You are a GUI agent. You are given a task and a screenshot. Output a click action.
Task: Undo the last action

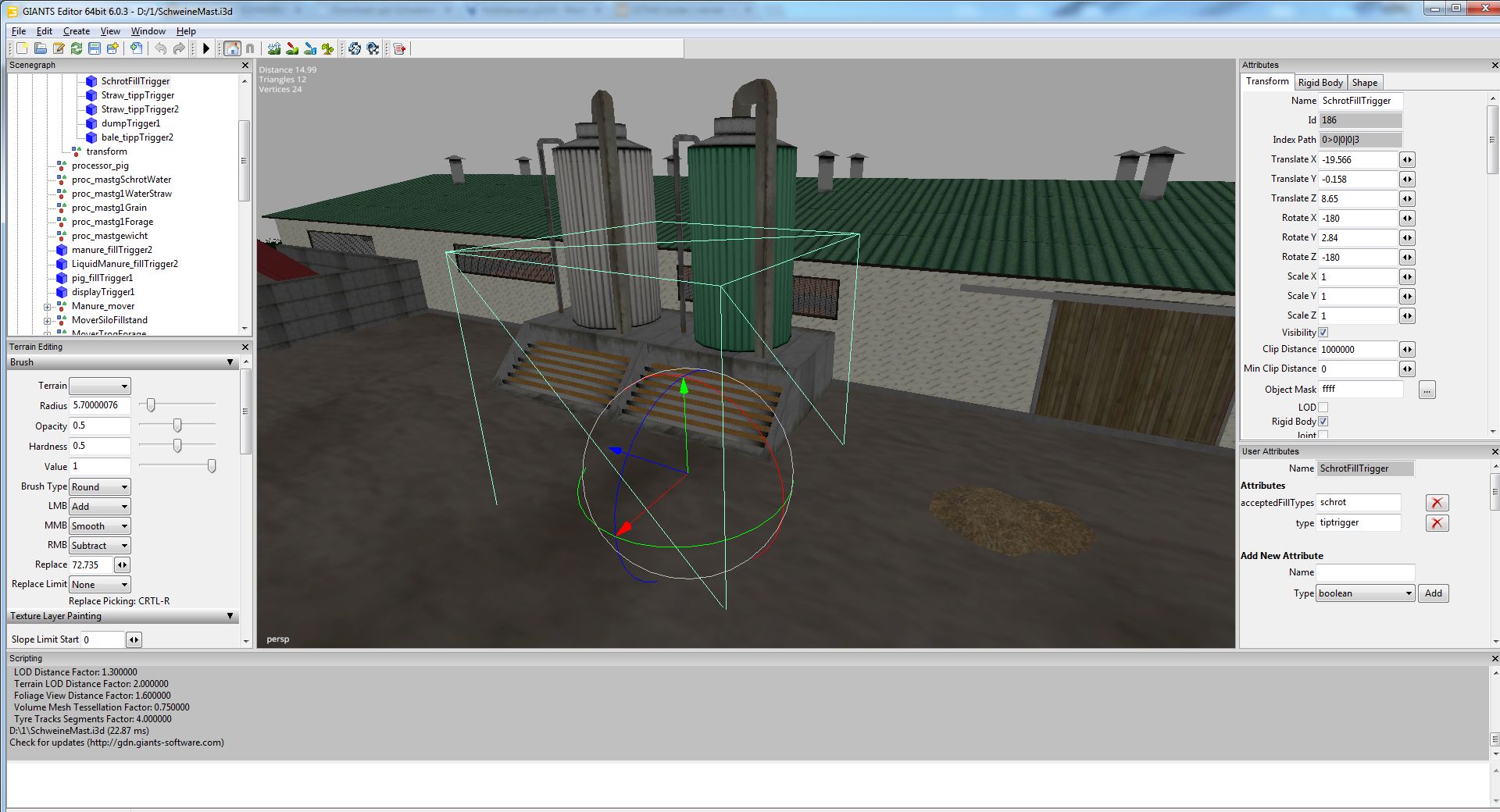pos(160,48)
